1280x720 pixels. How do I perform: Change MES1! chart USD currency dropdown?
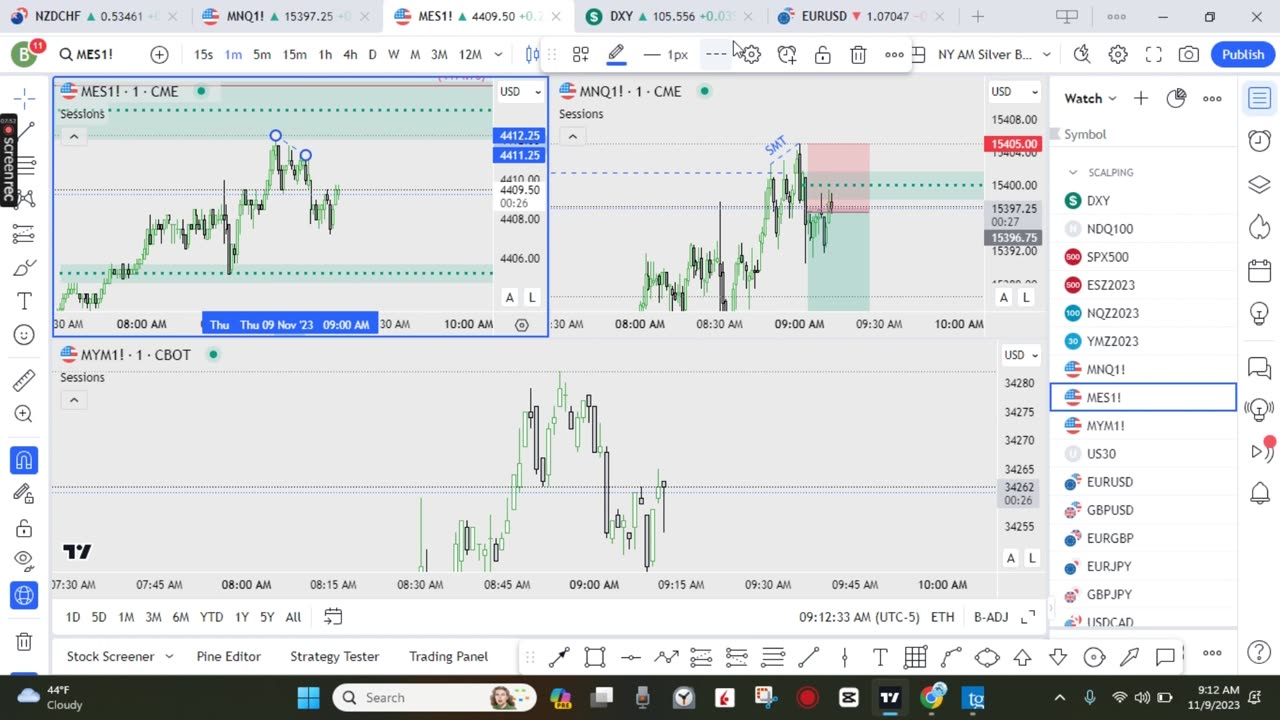[x=520, y=92]
